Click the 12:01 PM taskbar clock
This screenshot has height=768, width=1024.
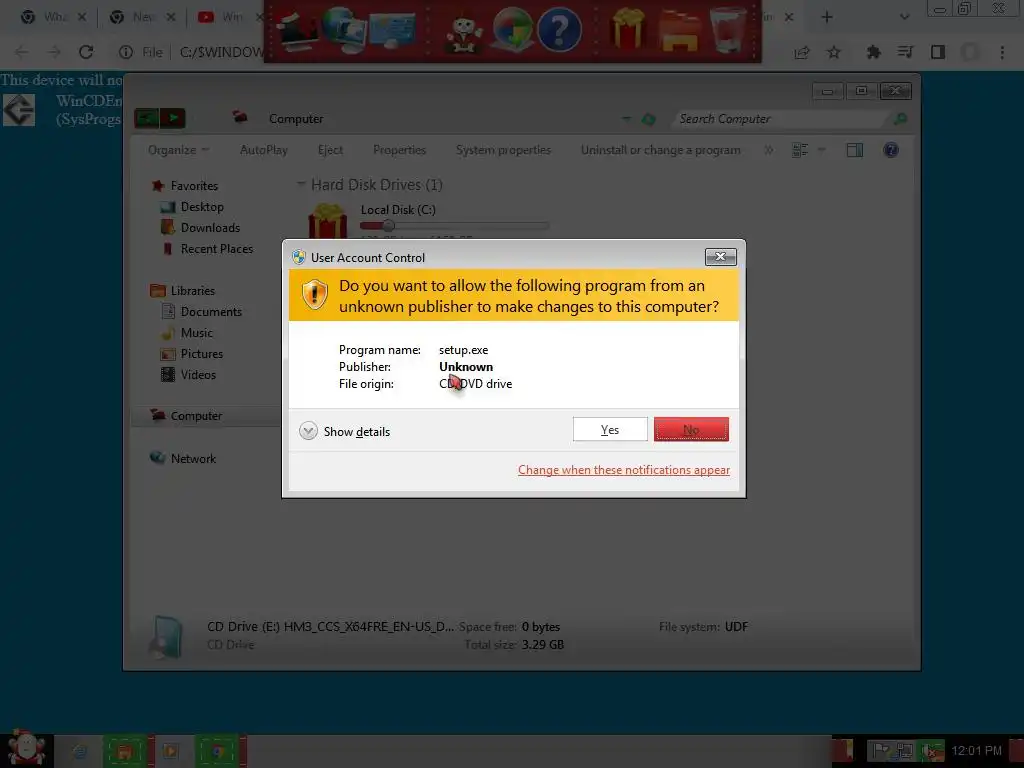click(x=976, y=751)
